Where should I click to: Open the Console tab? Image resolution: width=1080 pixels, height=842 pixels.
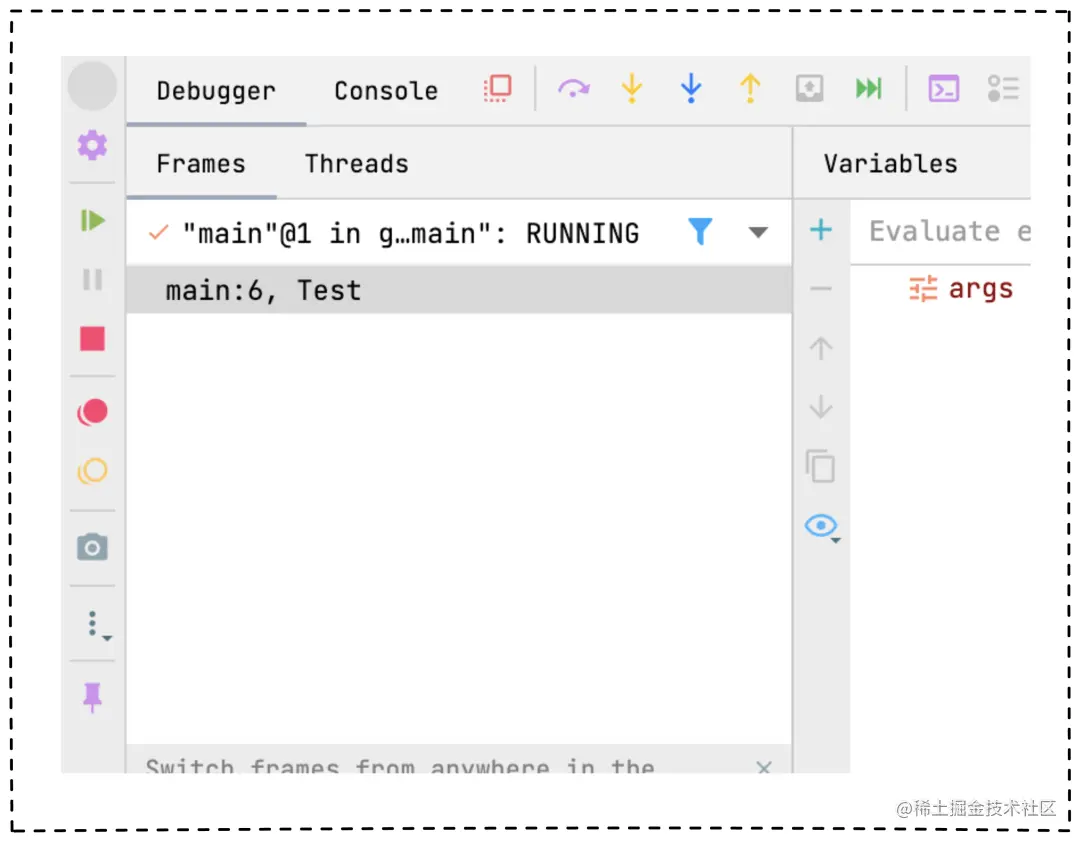pos(386,91)
